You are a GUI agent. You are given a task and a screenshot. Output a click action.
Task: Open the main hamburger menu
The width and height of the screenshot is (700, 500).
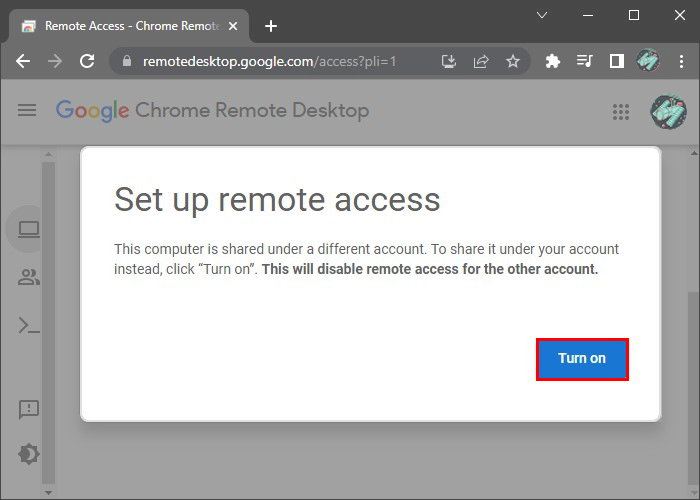click(x=27, y=110)
